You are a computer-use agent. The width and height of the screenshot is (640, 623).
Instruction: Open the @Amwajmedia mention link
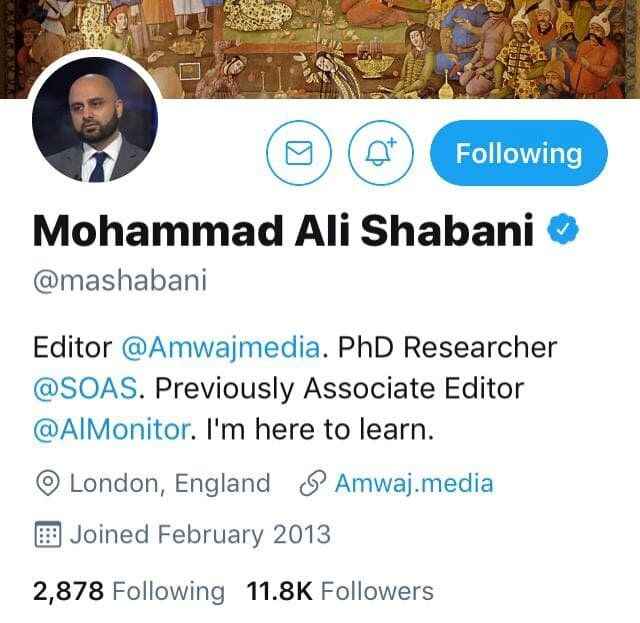[220, 348]
